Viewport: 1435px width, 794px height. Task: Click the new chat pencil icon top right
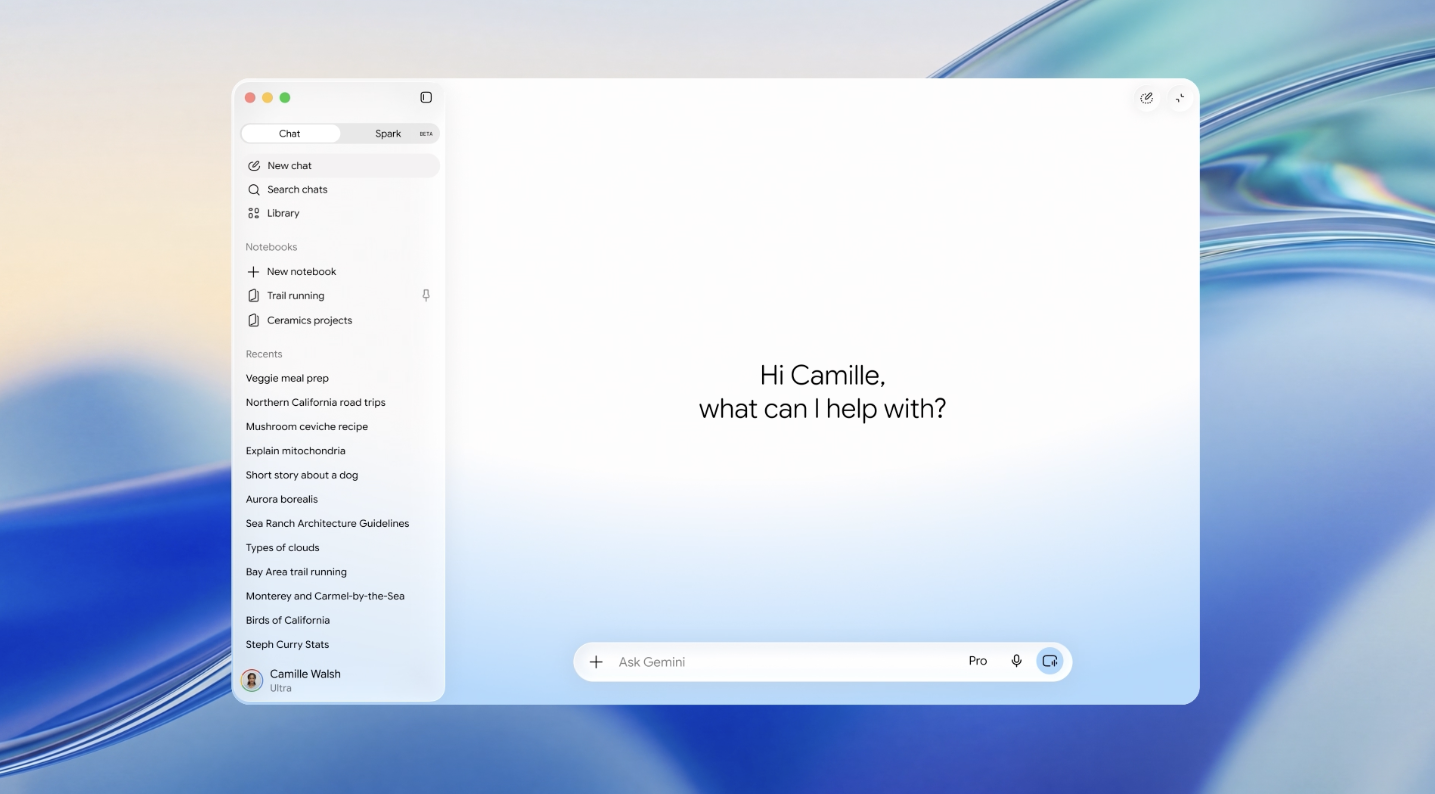[x=1147, y=98]
